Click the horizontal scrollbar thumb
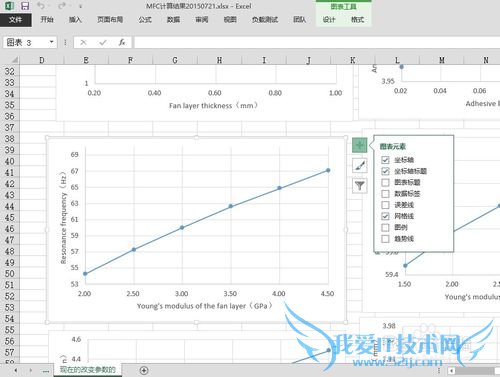500x377 pixels. [x=475, y=371]
